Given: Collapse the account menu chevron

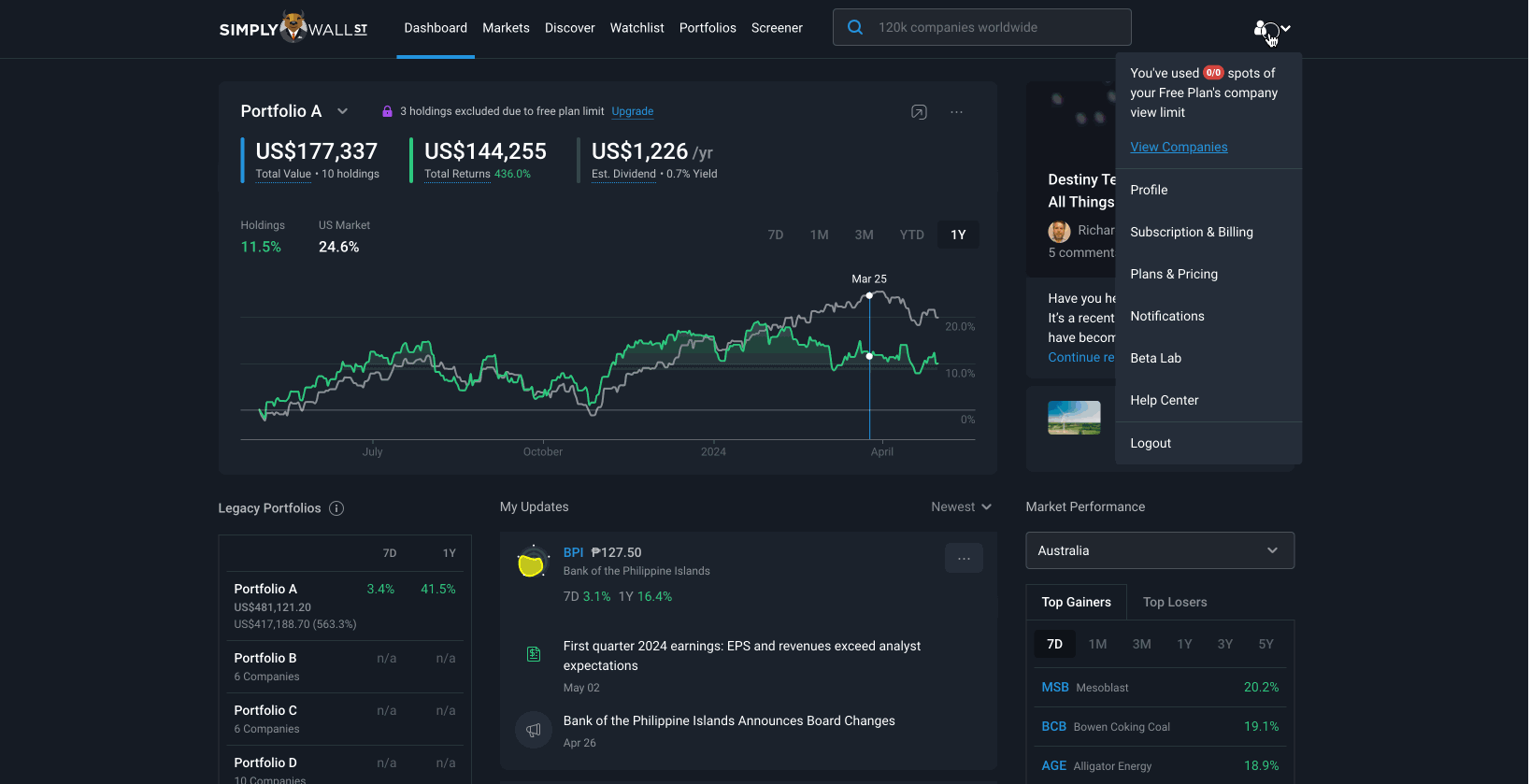Looking at the screenshot, I should pyautogui.click(x=1286, y=28).
